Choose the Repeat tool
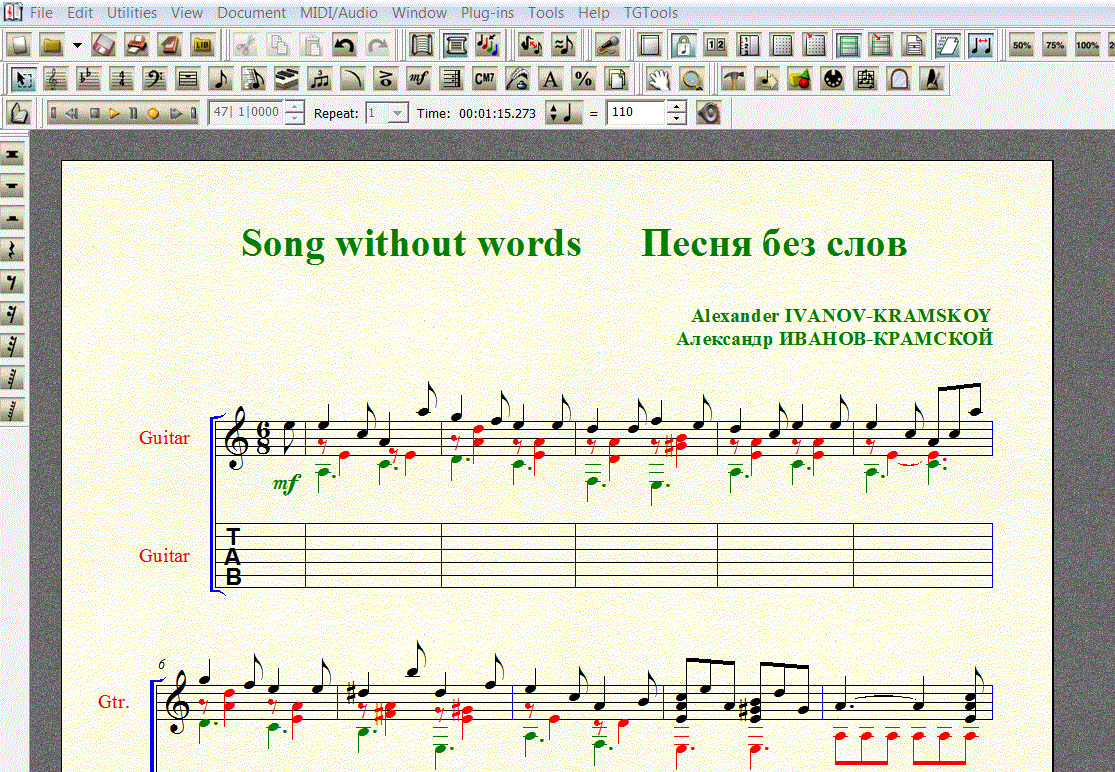The image size is (1115, 772). pyautogui.click(x=452, y=79)
